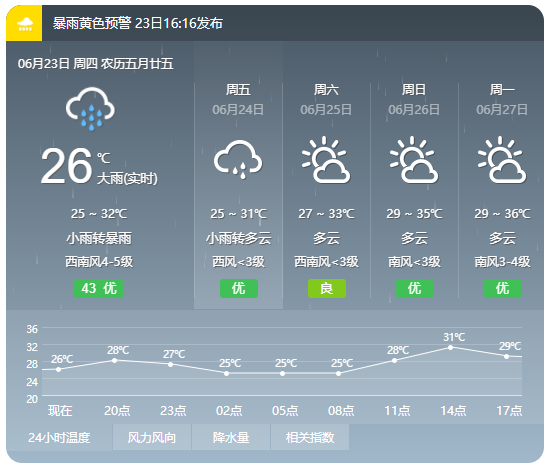The height and width of the screenshot is (470, 549).
Task: Click Sunday's partly cloudy icon
Action: pyautogui.click(x=414, y=160)
